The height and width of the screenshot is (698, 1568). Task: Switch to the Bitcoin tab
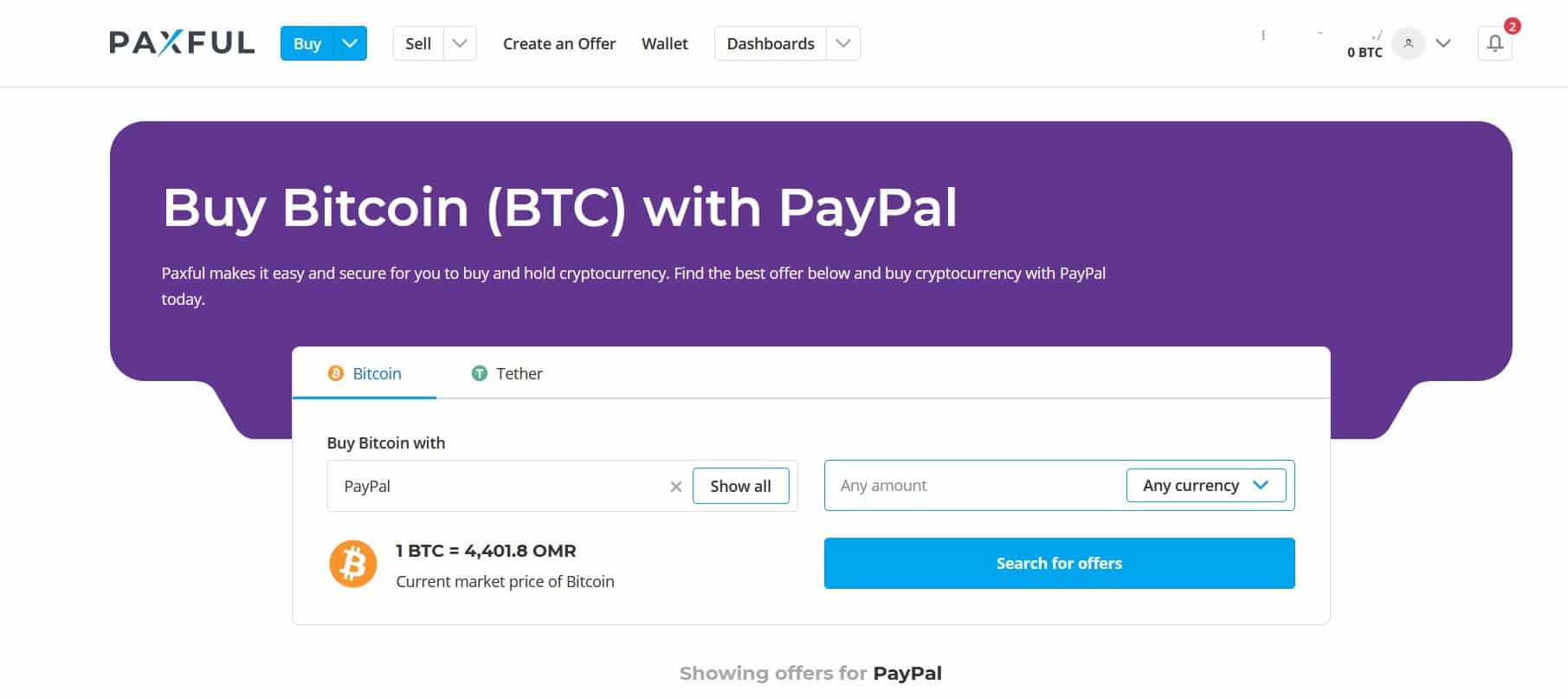point(375,373)
